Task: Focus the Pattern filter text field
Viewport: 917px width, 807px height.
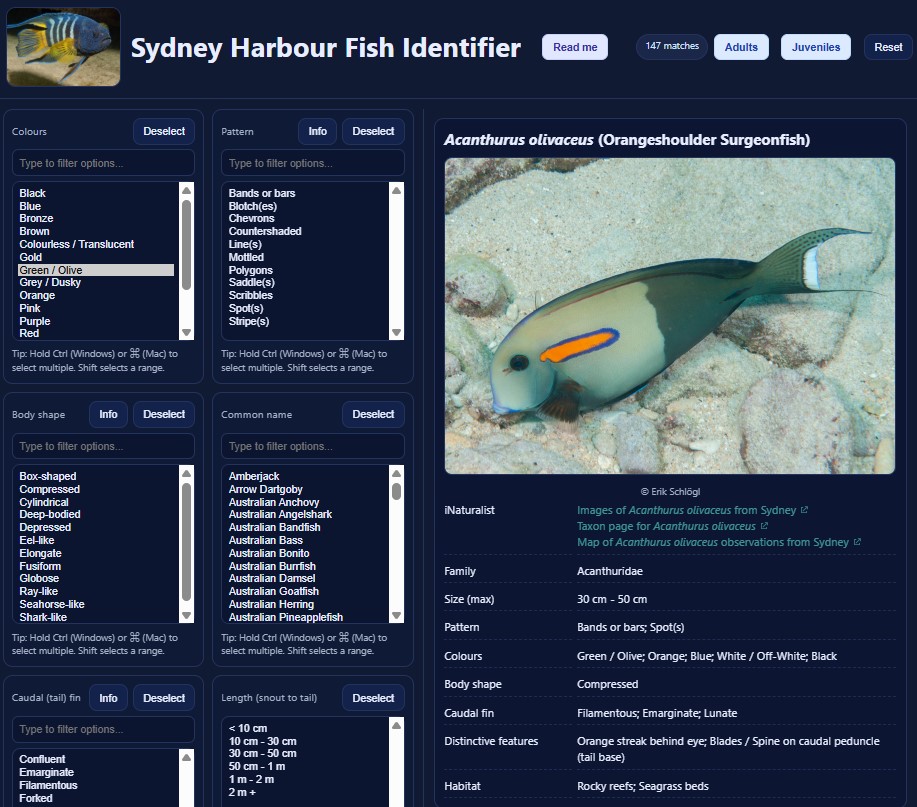Action: pyautogui.click(x=312, y=163)
